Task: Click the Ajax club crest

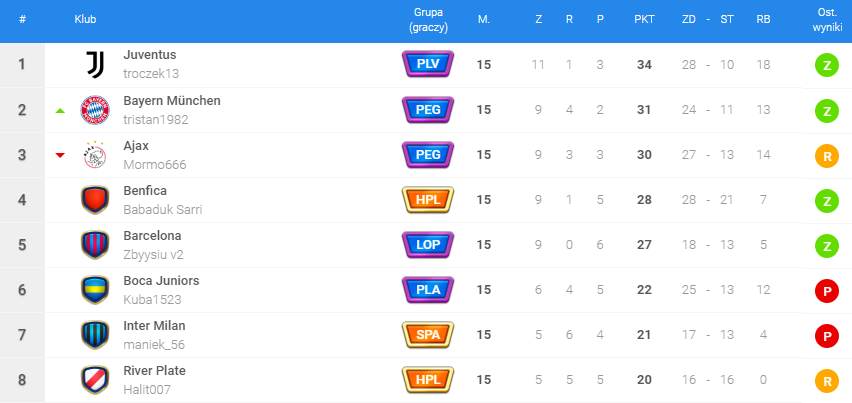Action: 94,155
